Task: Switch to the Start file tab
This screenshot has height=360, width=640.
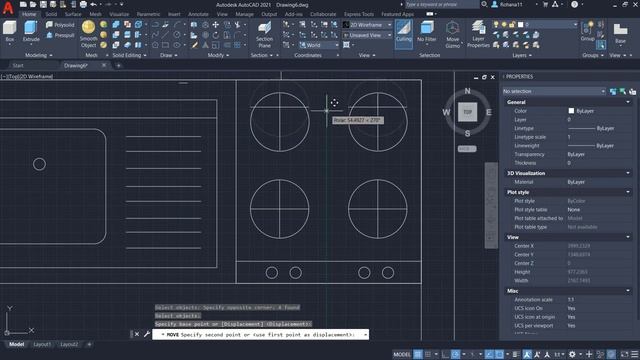Action: click(18, 65)
